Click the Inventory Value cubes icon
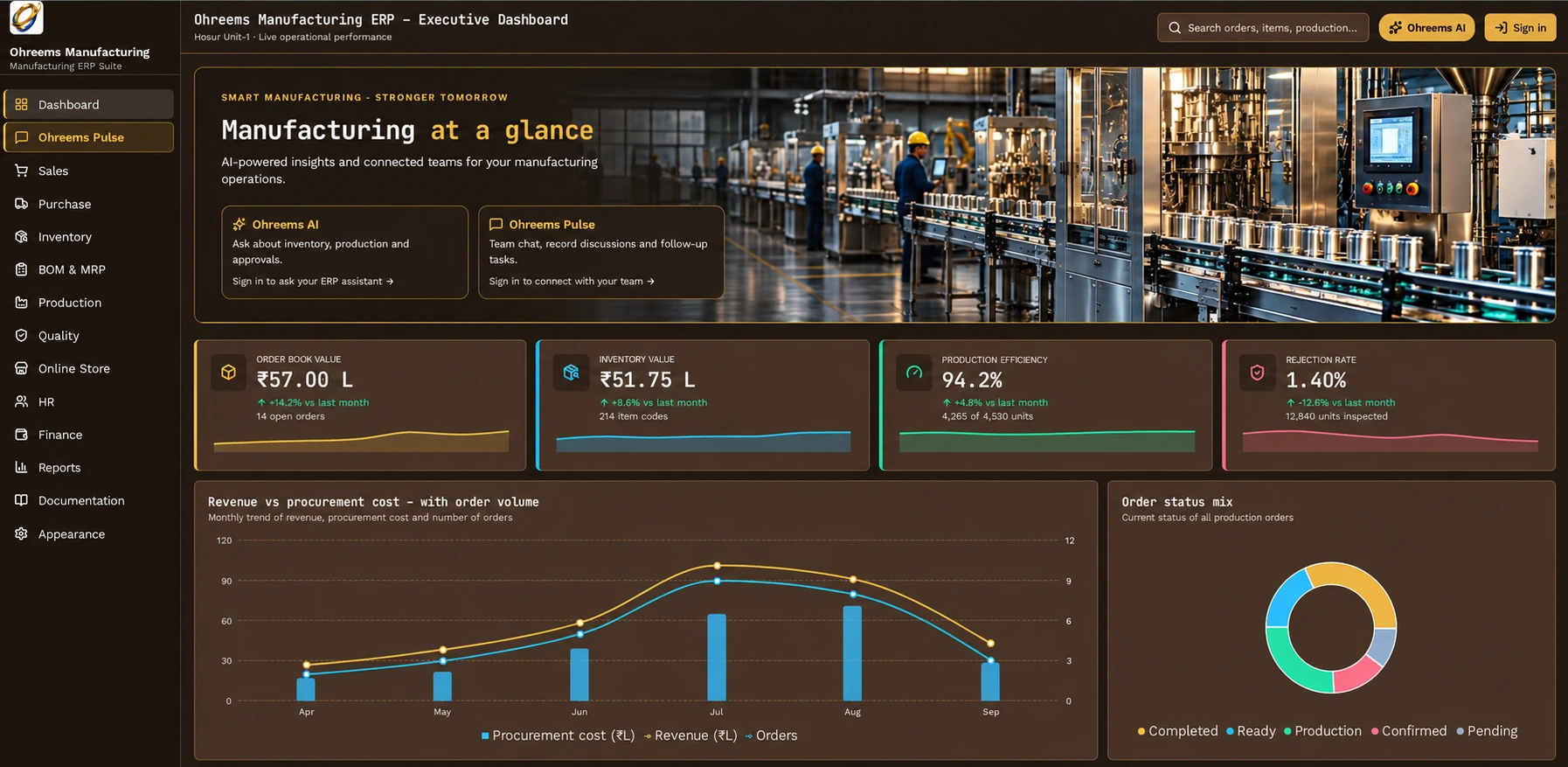The width and height of the screenshot is (1568, 767). (x=572, y=373)
